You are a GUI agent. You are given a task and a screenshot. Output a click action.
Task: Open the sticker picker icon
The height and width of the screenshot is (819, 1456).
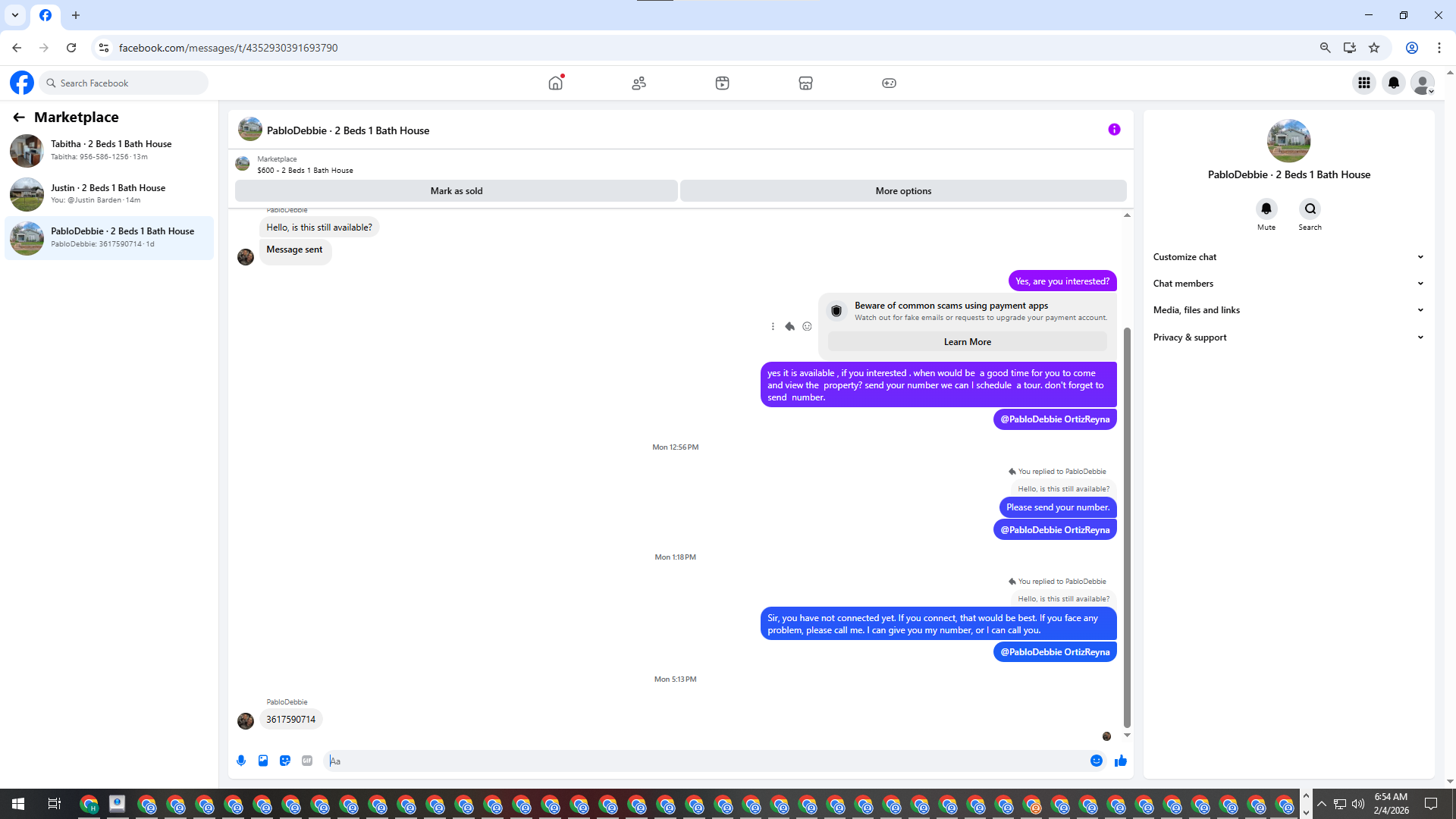pyautogui.click(x=285, y=761)
